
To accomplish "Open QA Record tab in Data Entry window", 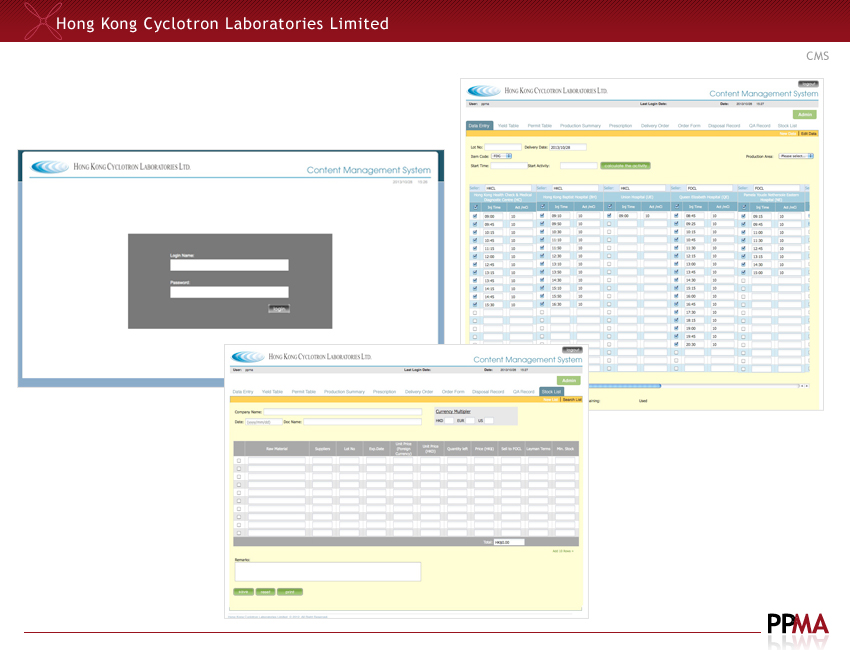I will (x=760, y=126).
